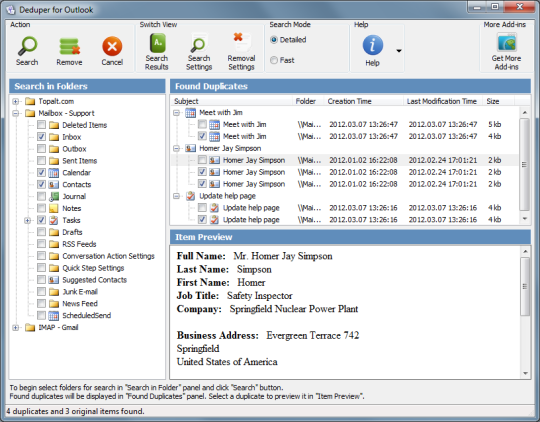Click the Update help page group task icon

[x=190, y=196]
